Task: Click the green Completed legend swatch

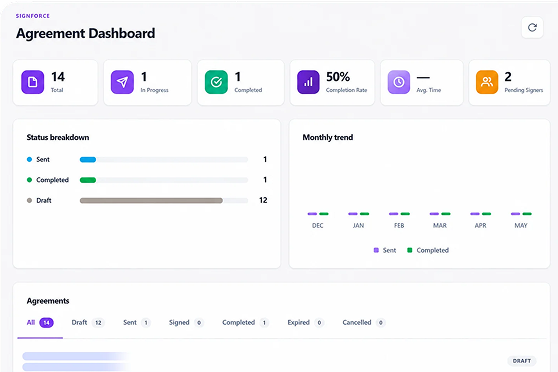Action: 410,250
